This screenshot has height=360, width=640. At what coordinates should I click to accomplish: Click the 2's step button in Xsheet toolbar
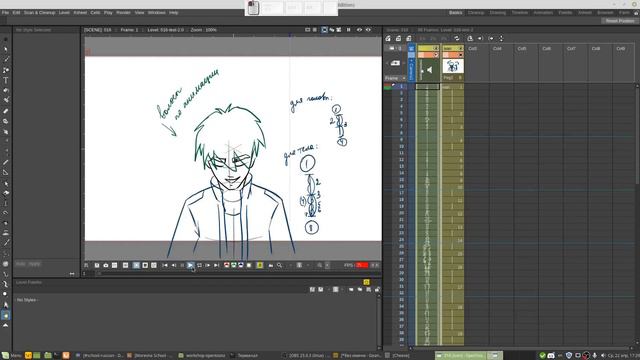433,38
